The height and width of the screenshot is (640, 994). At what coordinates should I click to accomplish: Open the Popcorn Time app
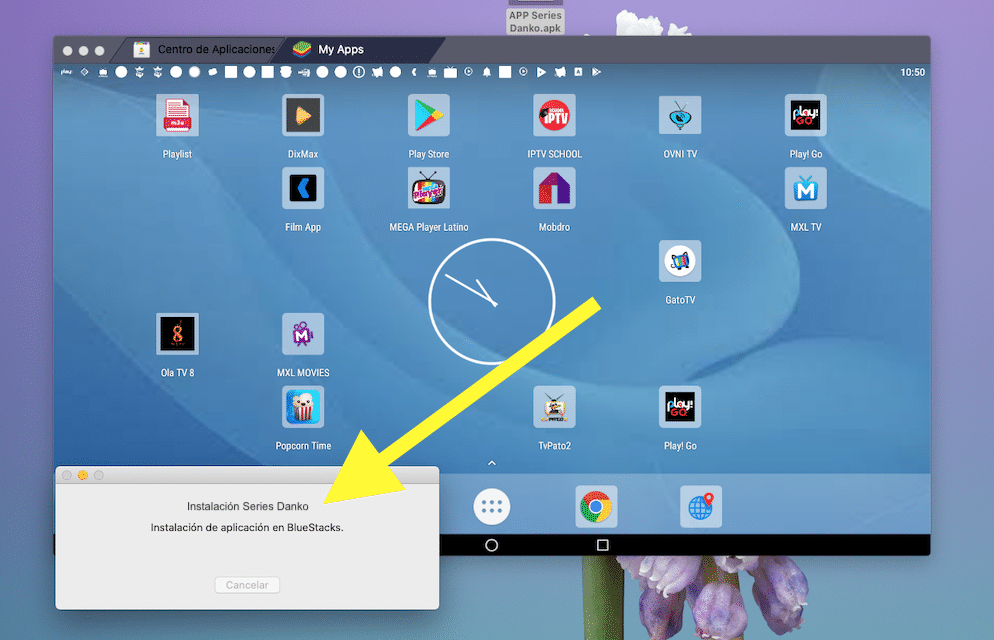tap(302, 408)
